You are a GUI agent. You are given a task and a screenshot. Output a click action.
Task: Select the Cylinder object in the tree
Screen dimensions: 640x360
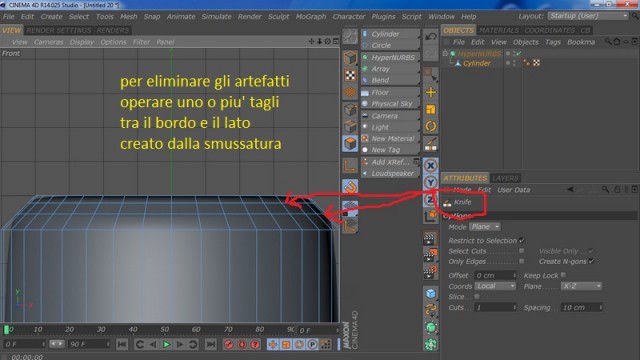tap(476, 63)
